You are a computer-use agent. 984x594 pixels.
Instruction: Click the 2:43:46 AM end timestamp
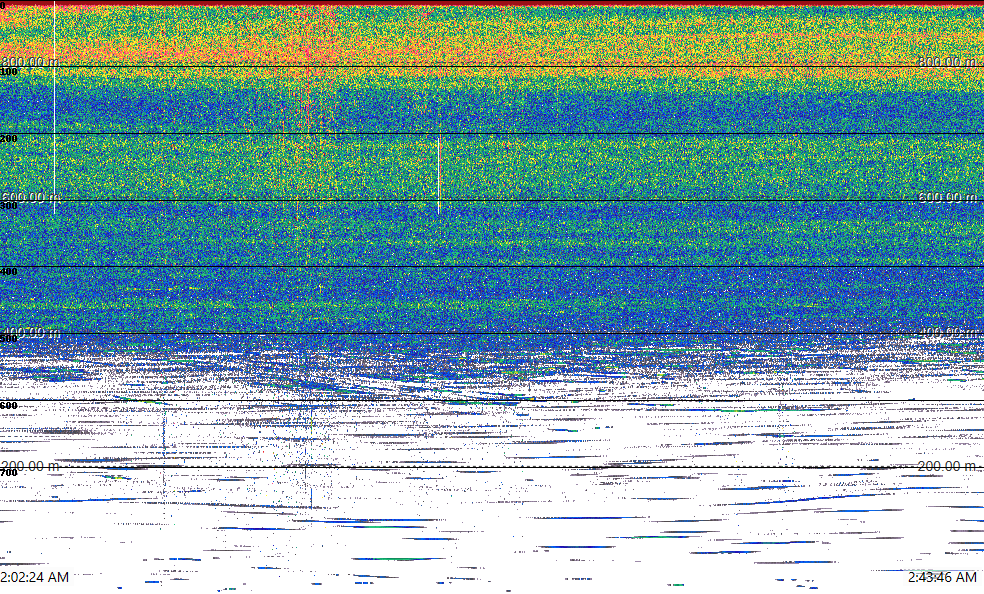click(942, 577)
